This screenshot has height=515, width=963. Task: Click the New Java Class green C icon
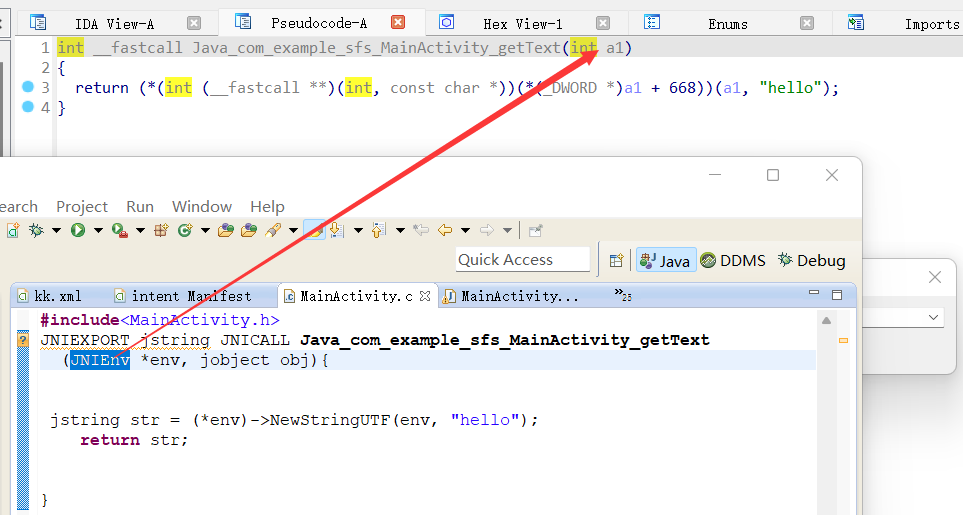tap(185, 231)
